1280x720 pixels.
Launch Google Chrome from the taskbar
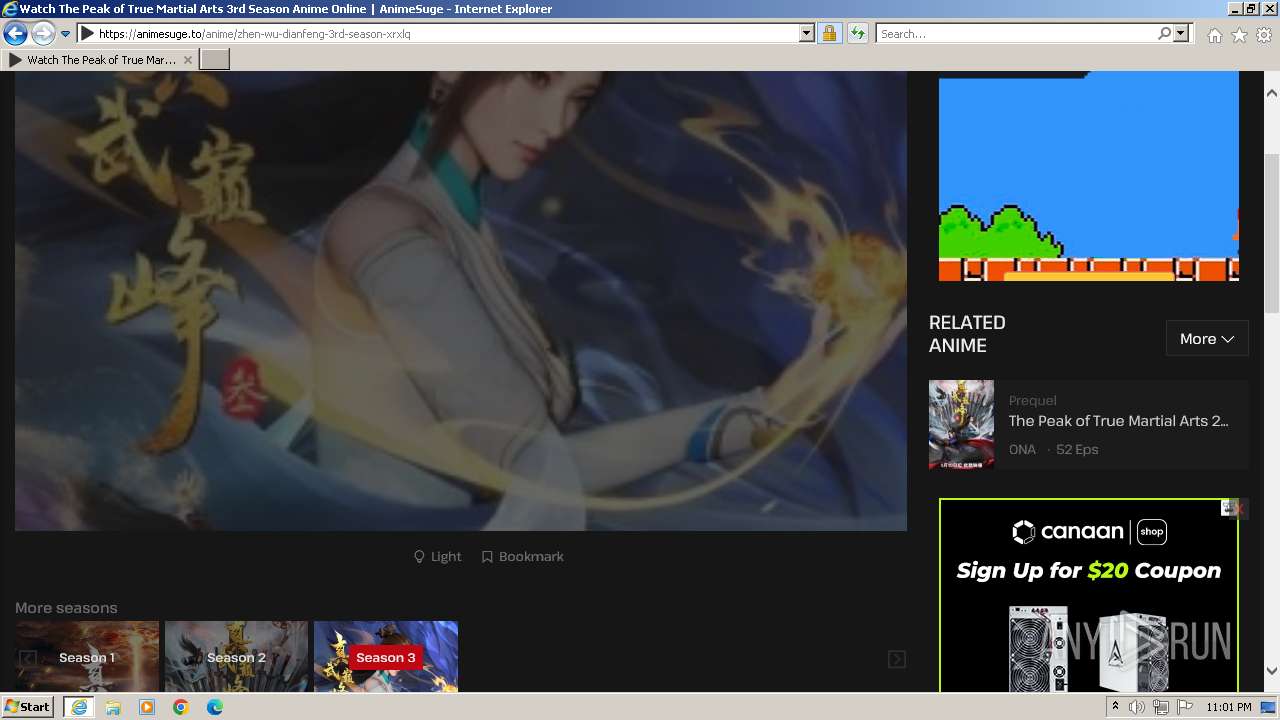181,707
